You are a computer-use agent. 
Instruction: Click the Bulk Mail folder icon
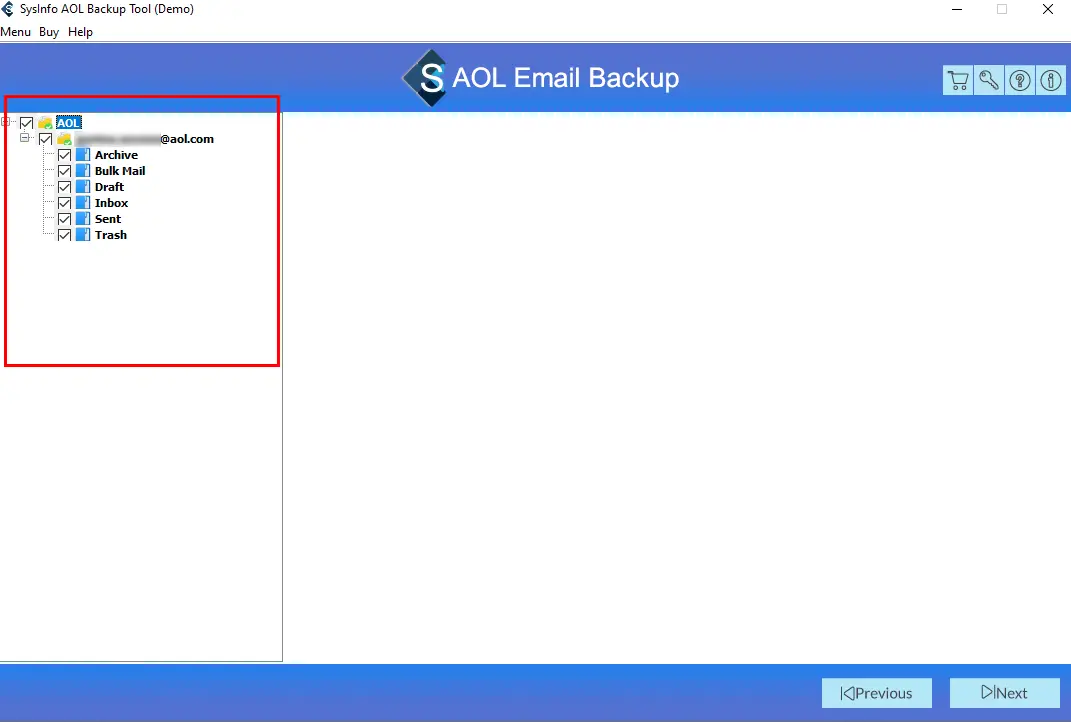click(83, 171)
